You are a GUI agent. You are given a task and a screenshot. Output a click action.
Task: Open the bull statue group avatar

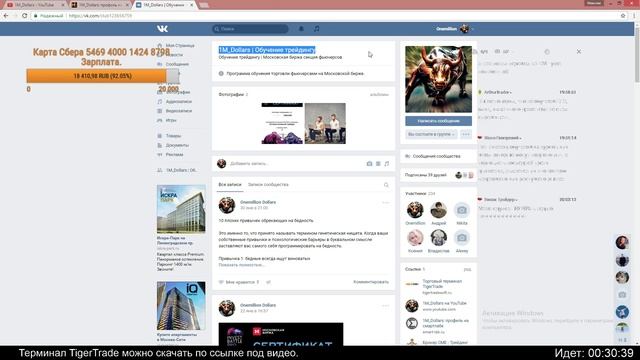[438, 79]
